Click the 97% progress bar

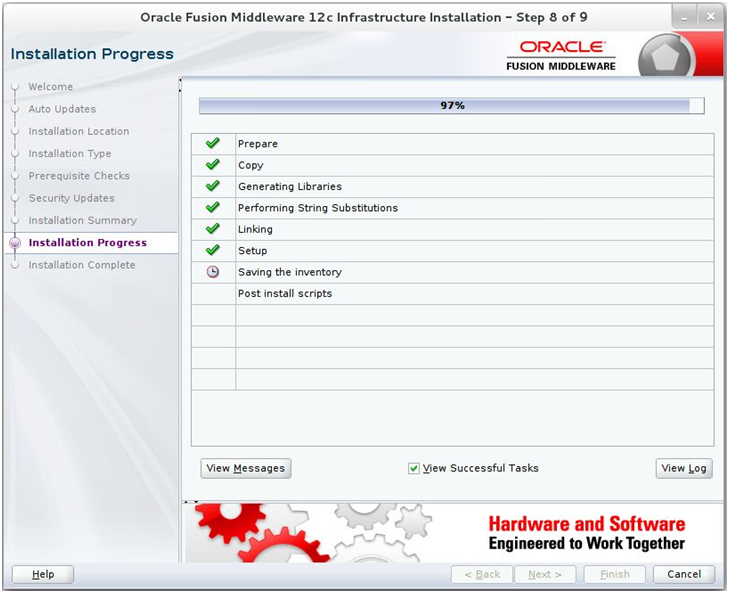(451, 106)
